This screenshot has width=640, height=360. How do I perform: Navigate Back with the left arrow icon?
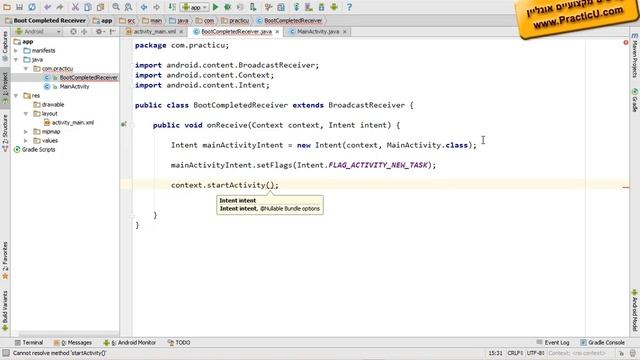pos(144,7)
